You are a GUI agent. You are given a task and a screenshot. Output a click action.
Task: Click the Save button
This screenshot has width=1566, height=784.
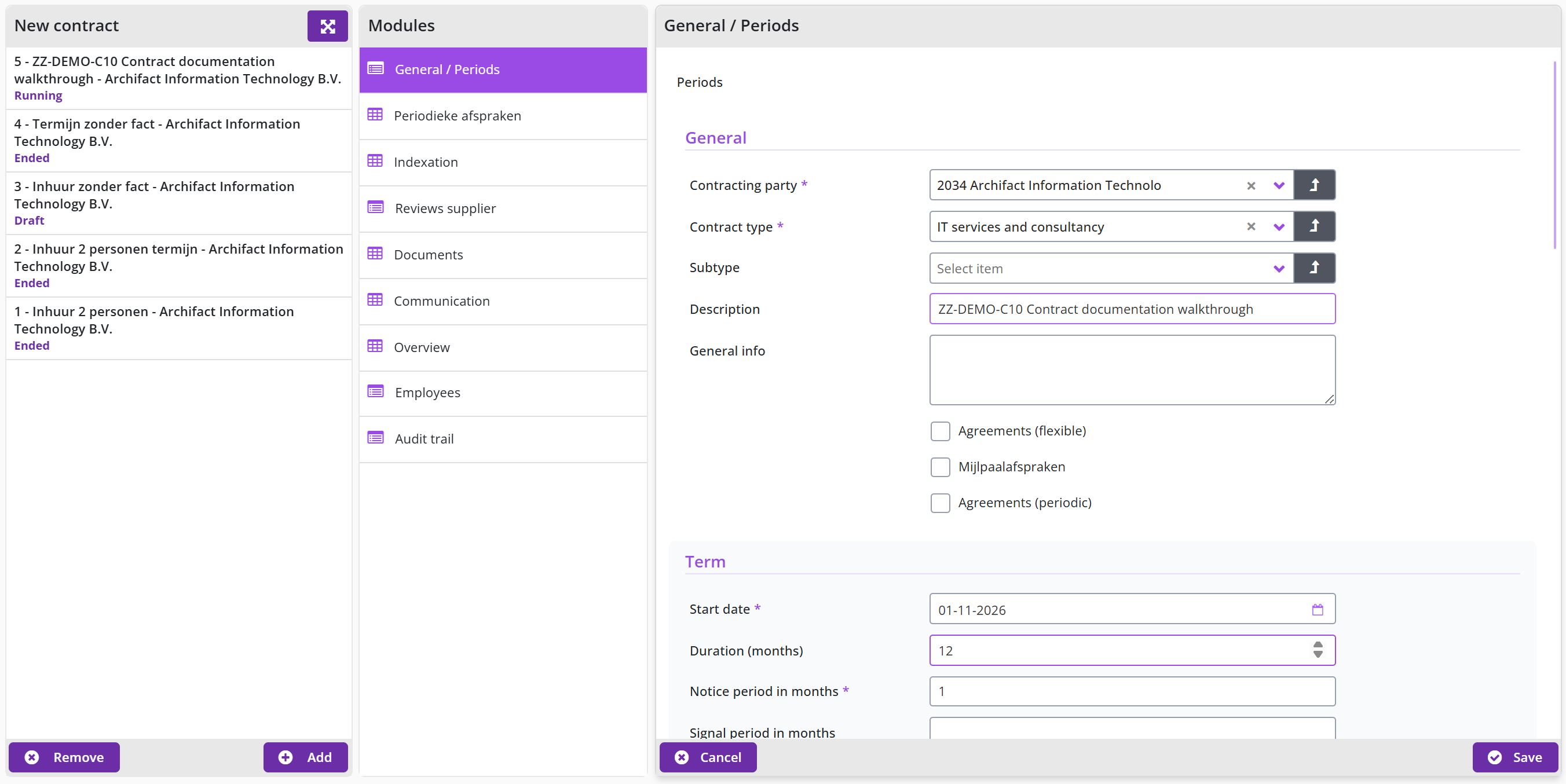tap(1516, 757)
